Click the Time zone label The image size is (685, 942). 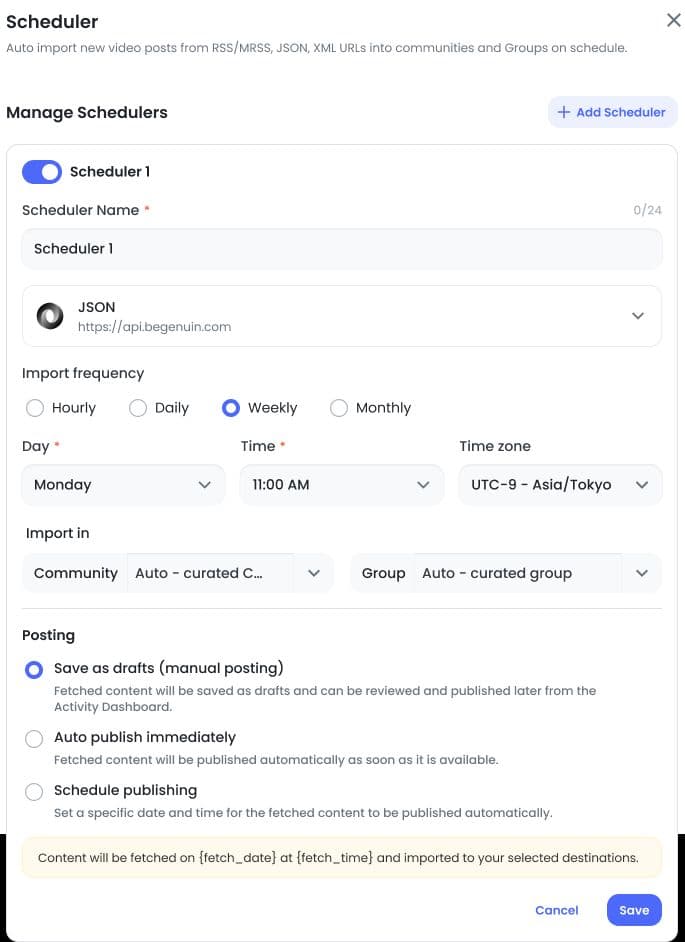pyautogui.click(x=495, y=446)
